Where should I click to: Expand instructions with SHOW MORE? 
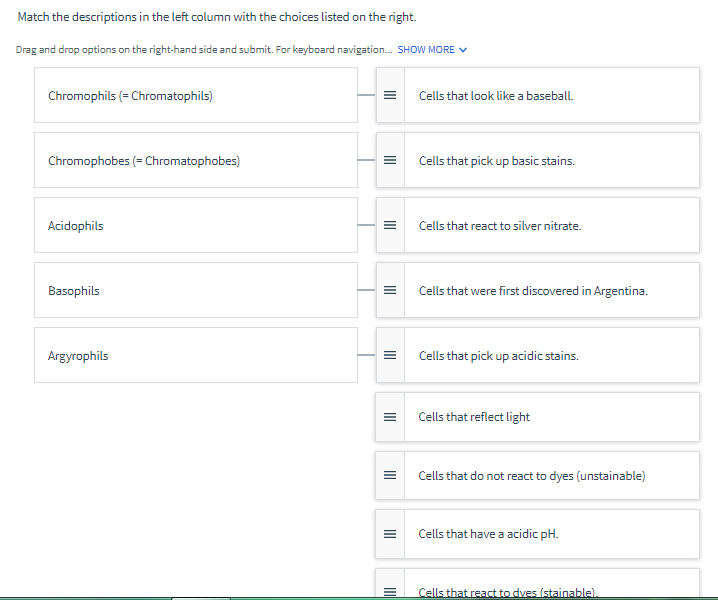pos(432,49)
